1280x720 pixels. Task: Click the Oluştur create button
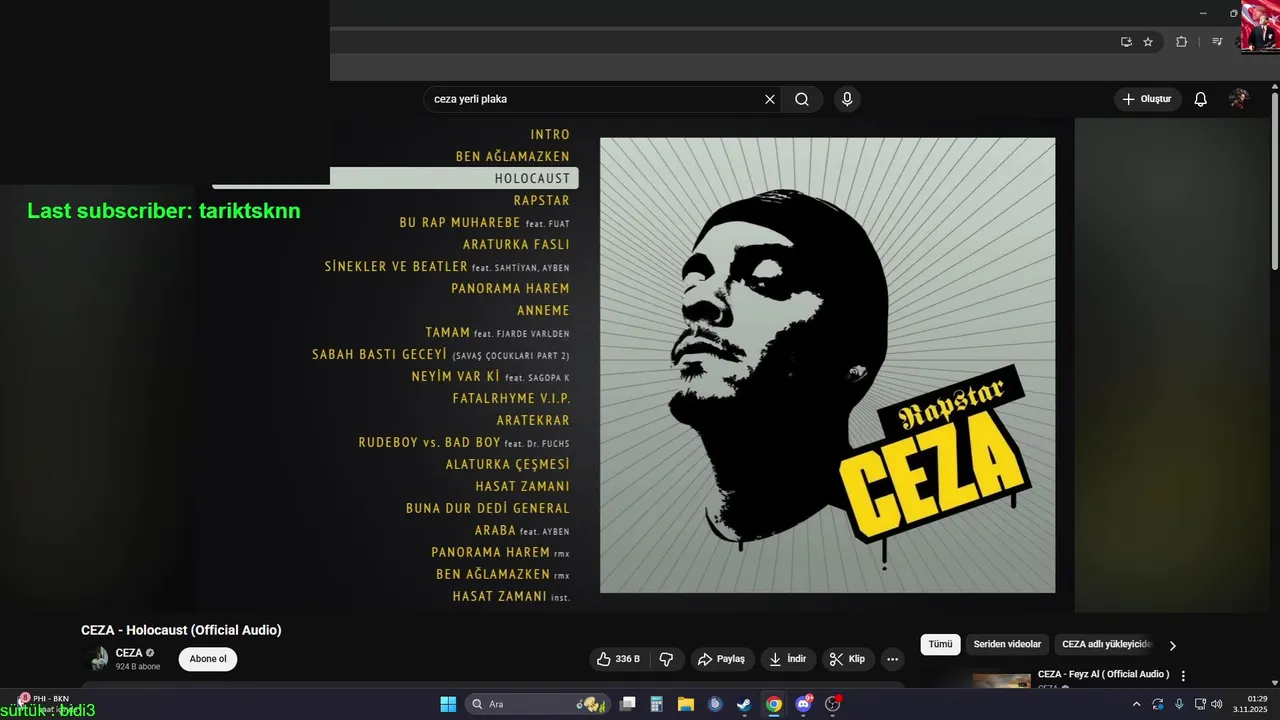[1147, 99]
